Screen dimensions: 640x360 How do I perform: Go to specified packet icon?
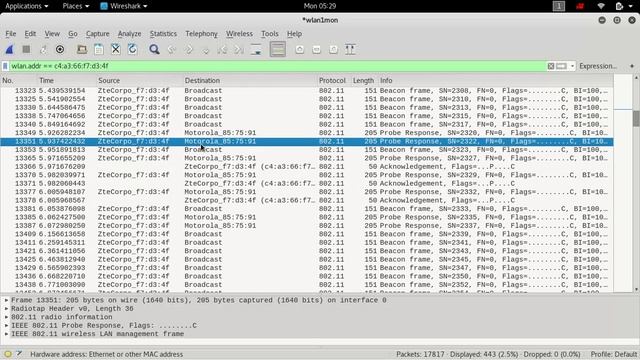tap(206, 49)
